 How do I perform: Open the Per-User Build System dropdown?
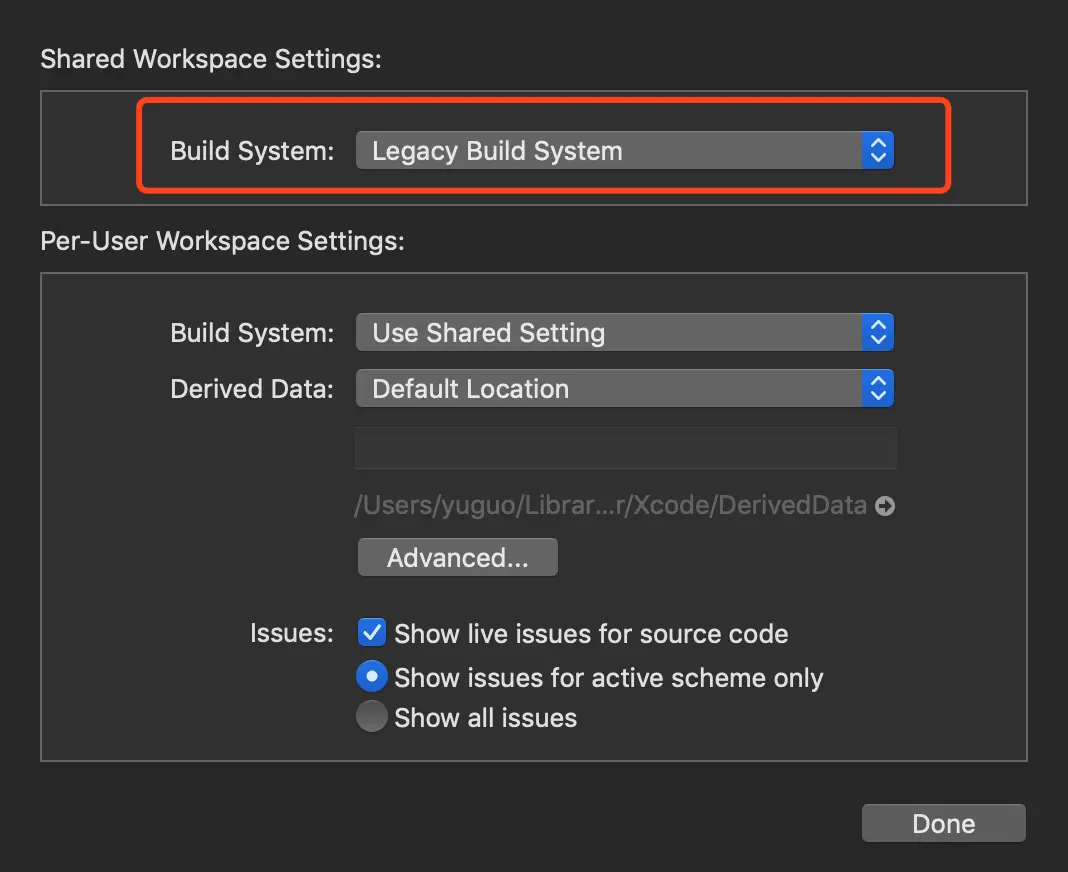625,332
